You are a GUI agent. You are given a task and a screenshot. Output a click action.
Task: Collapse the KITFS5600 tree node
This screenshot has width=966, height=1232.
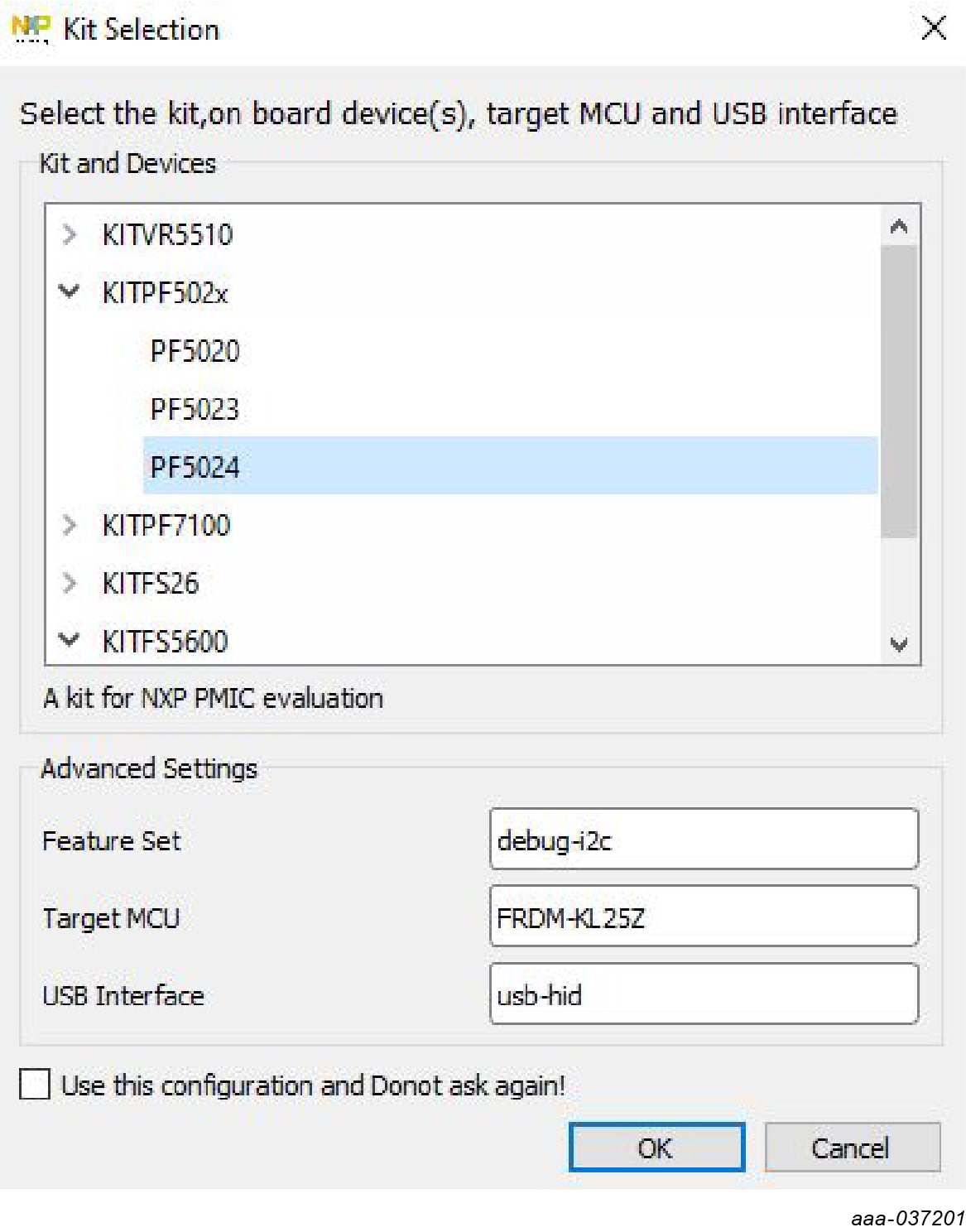70,640
